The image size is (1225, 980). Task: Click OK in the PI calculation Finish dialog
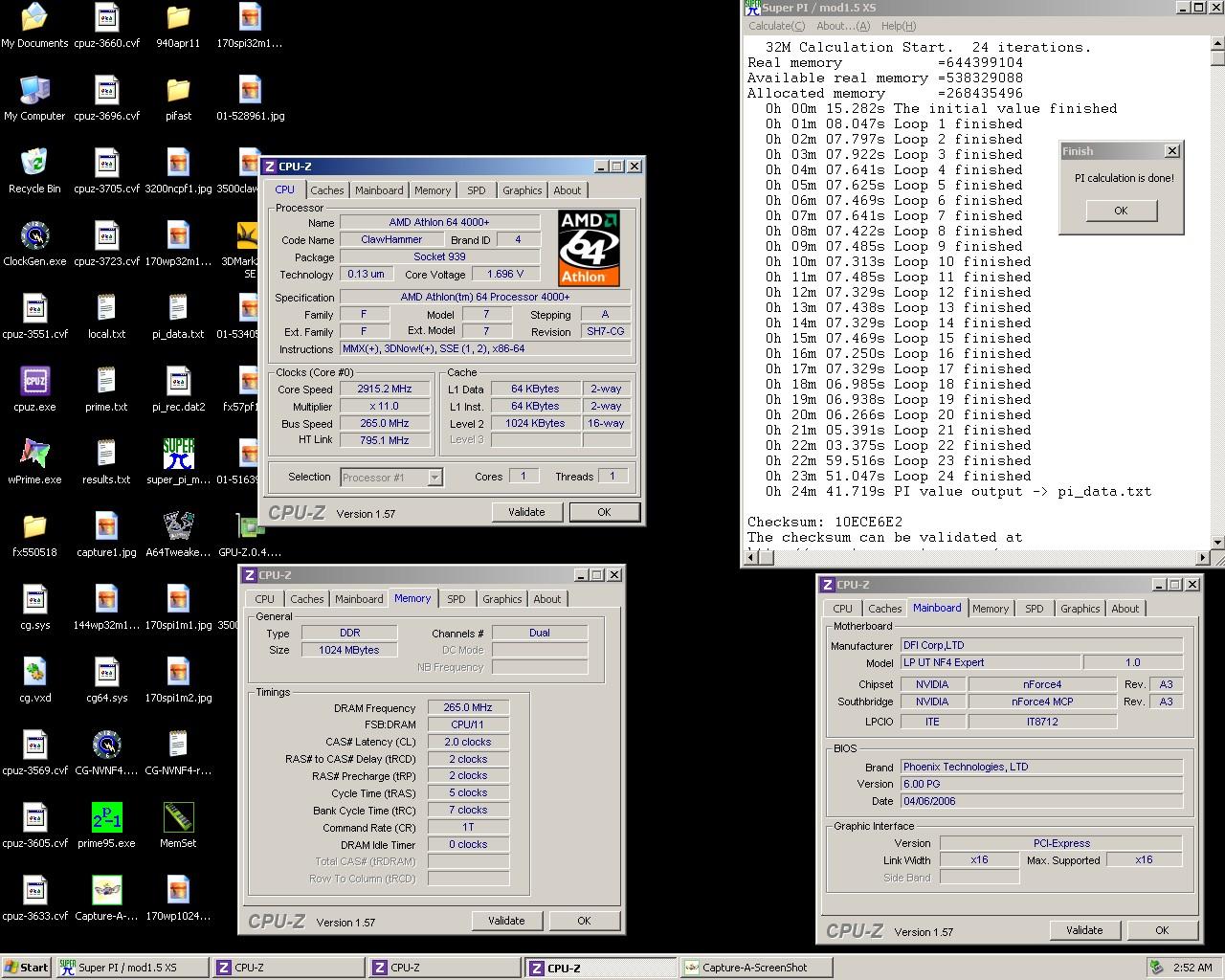pyautogui.click(x=1121, y=211)
